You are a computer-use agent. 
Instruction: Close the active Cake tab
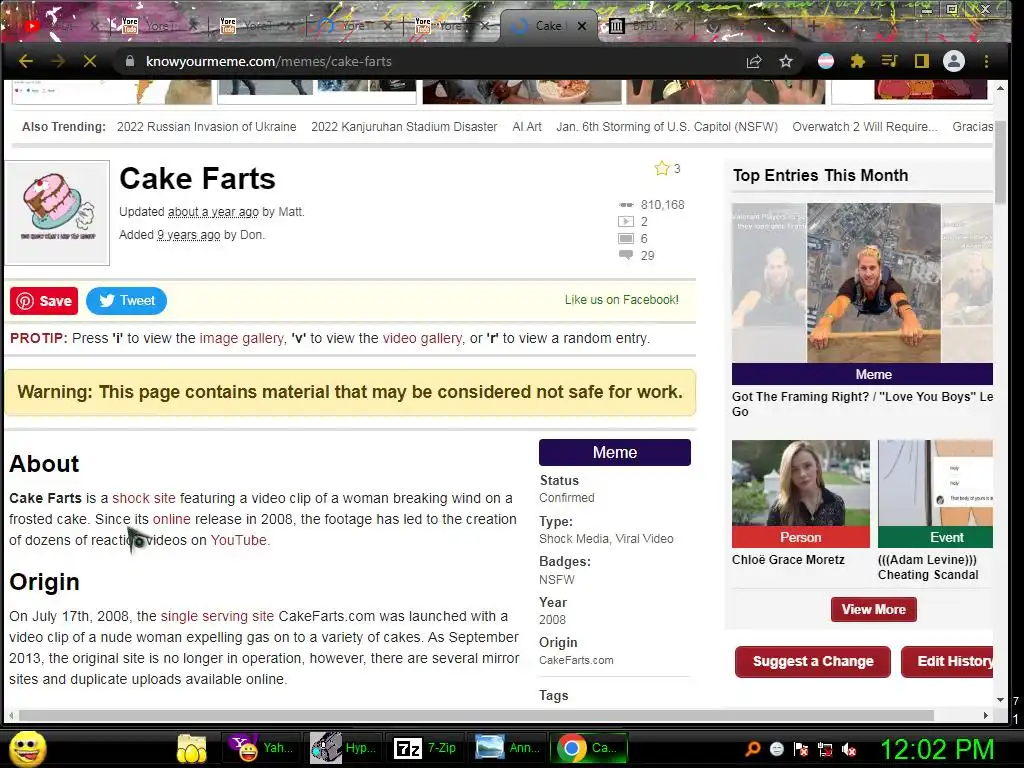pyautogui.click(x=581, y=26)
